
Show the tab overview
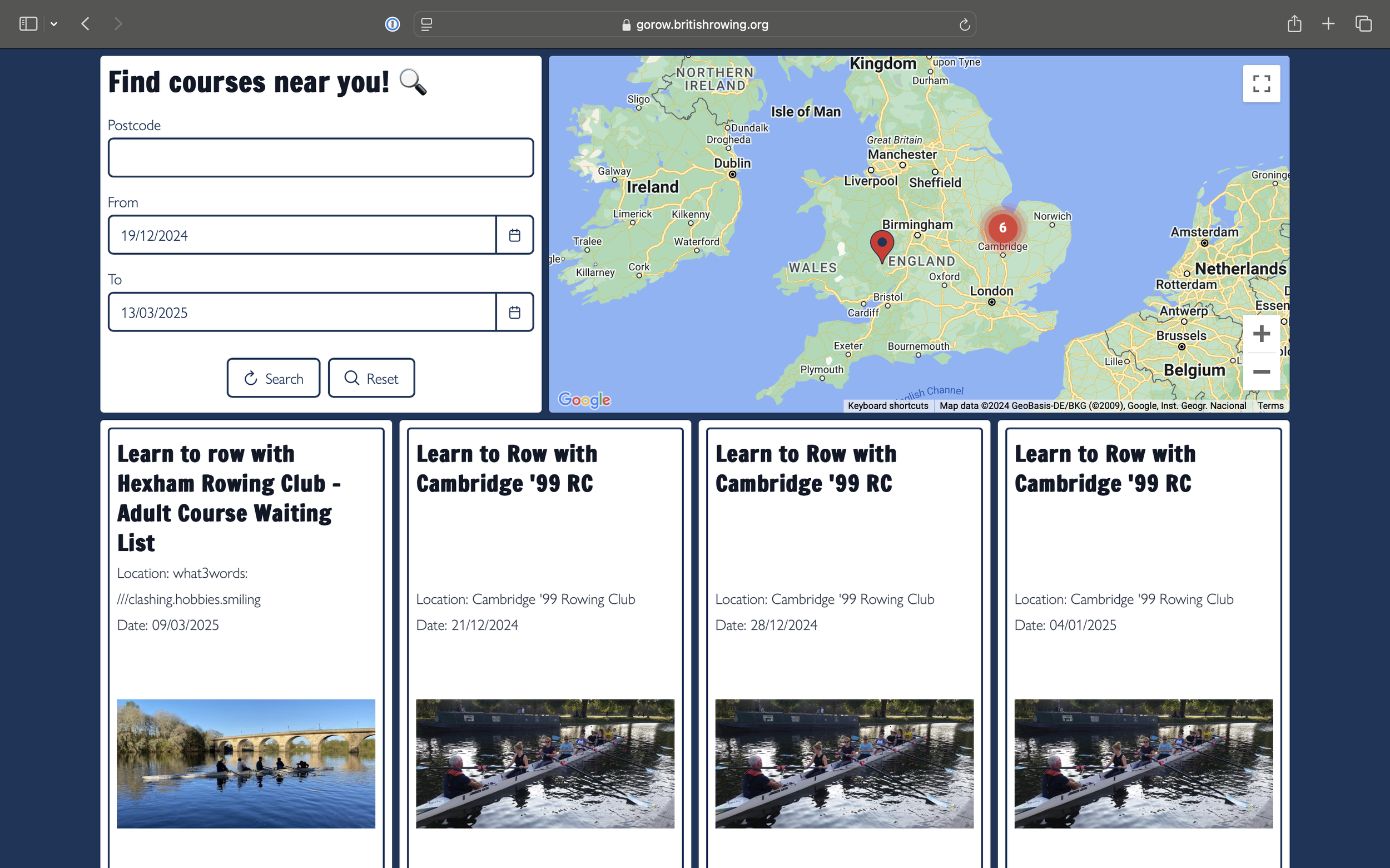(x=1364, y=23)
